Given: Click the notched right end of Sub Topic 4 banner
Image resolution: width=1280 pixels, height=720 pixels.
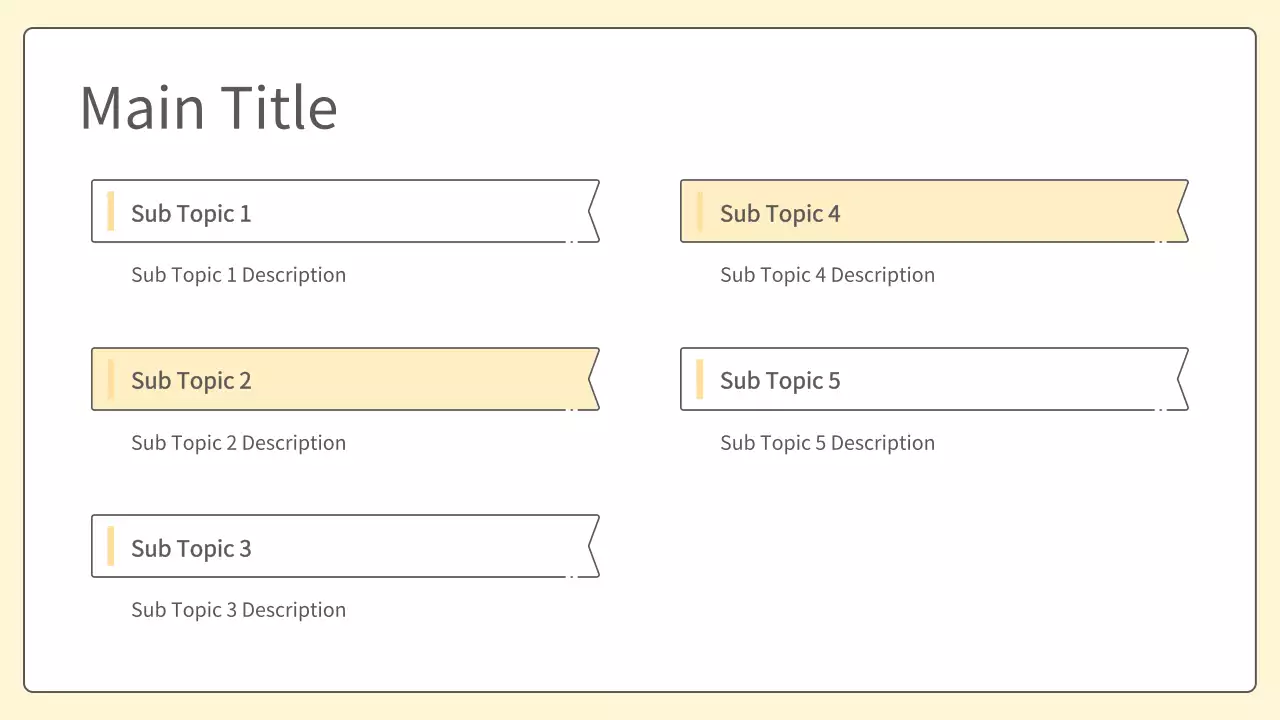Looking at the screenshot, I should [1177, 211].
